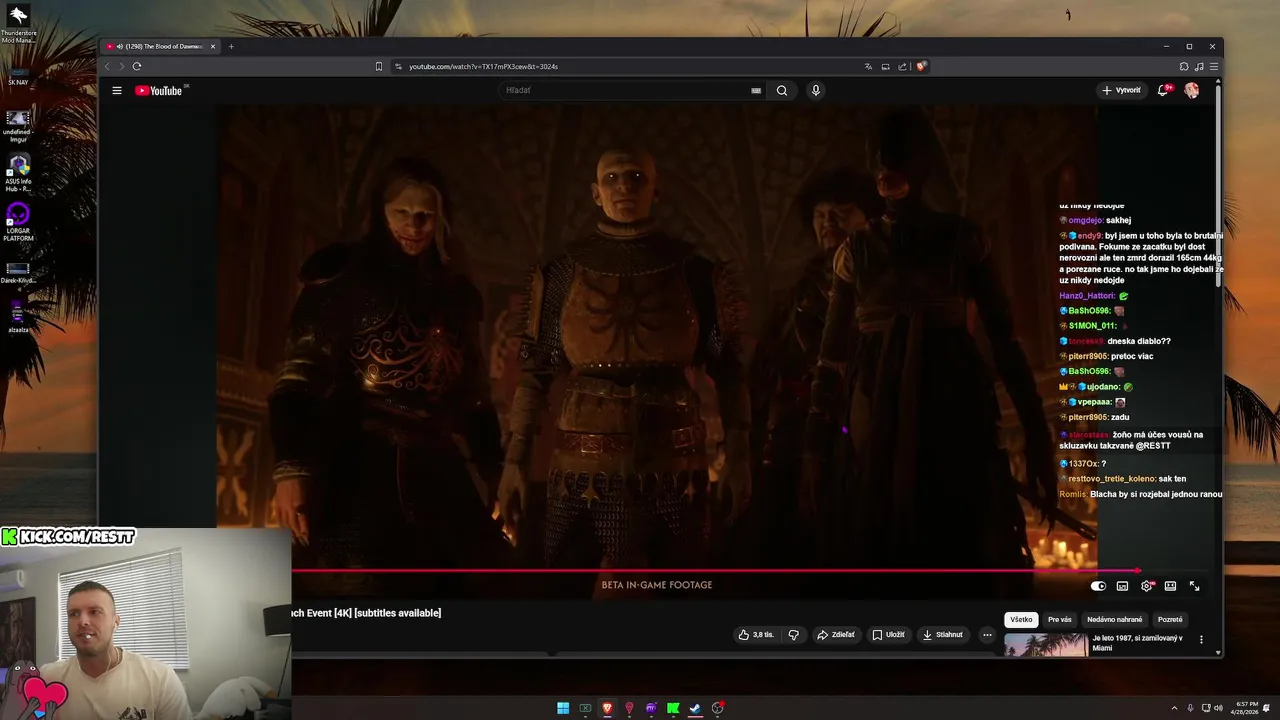Viewport: 1280px width, 720px height.
Task: Open on-screen keyboard in search box
Action: coord(756,90)
